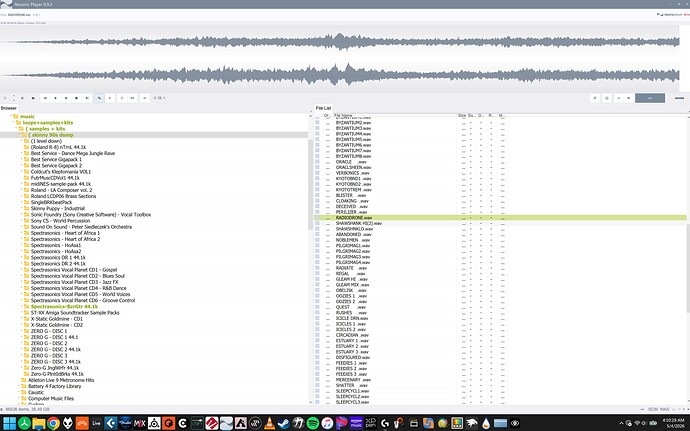Select the Ableton Live 9 Metronome Hits folder
The image size is (690, 431).
click(61, 380)
